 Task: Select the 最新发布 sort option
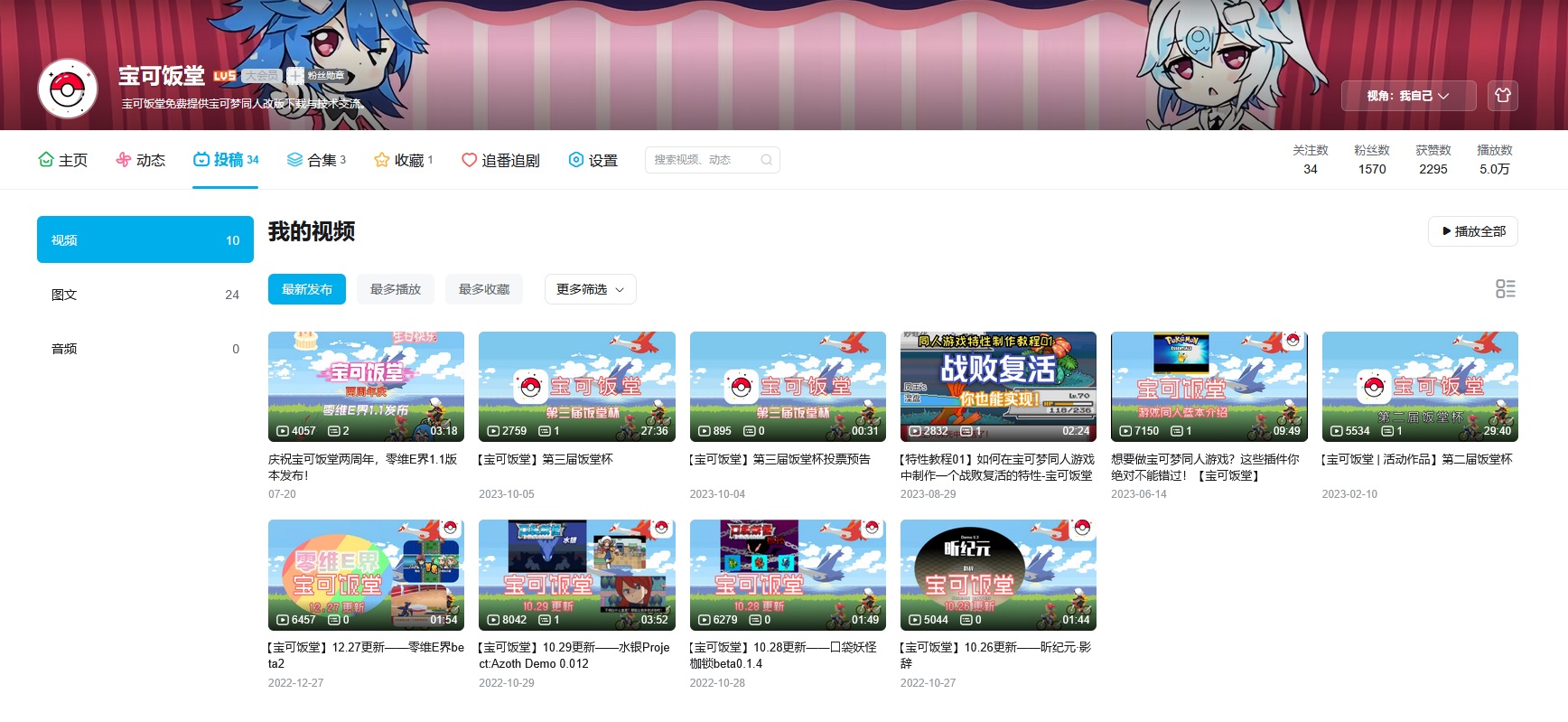307,289
